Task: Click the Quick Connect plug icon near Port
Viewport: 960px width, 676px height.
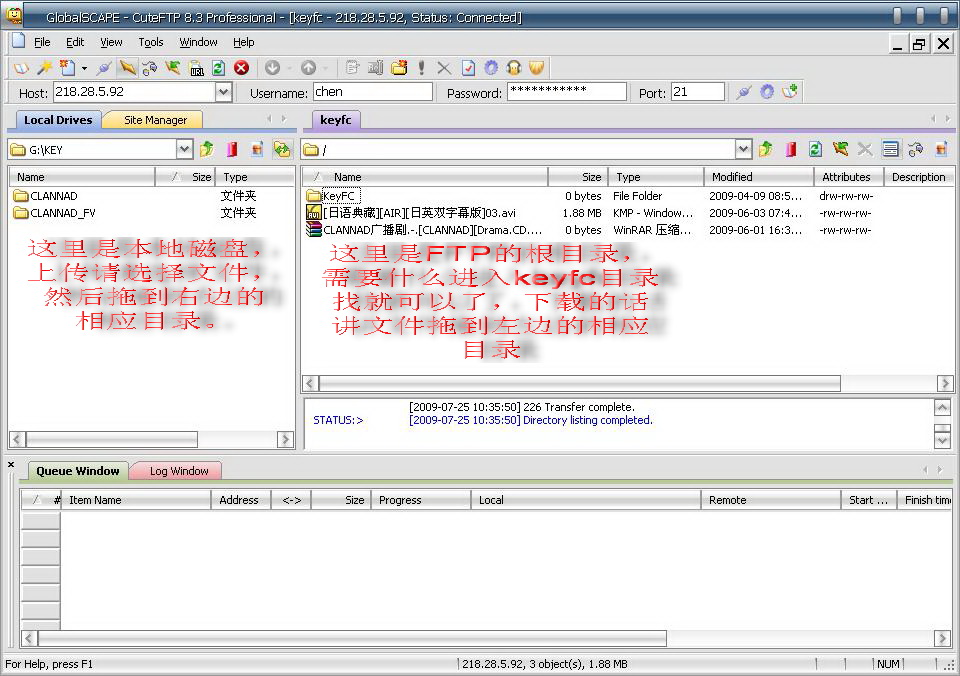Action: click(x=743, y=92)
